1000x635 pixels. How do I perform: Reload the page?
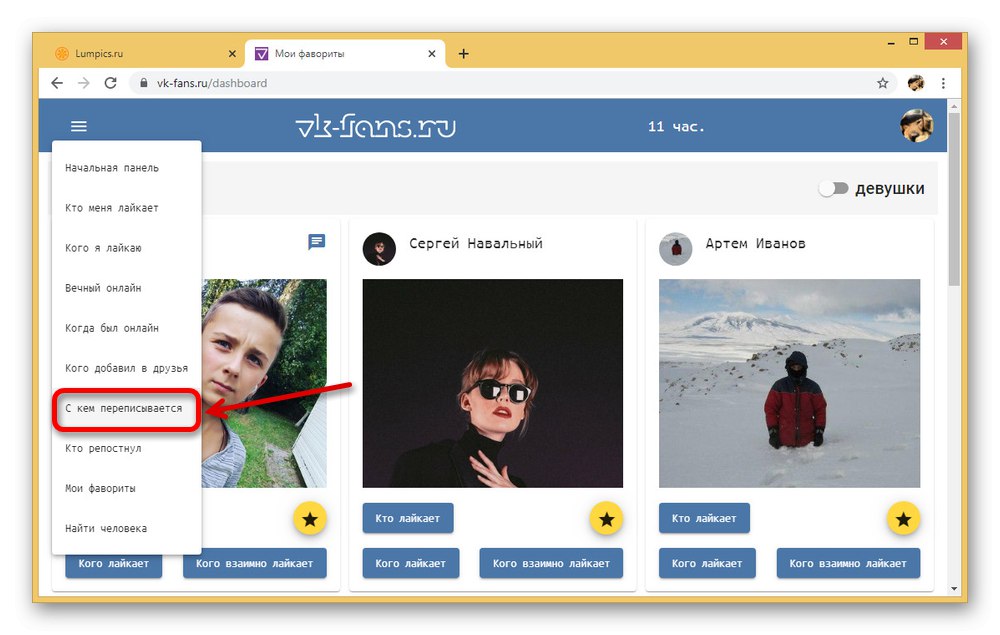point(110,83)
